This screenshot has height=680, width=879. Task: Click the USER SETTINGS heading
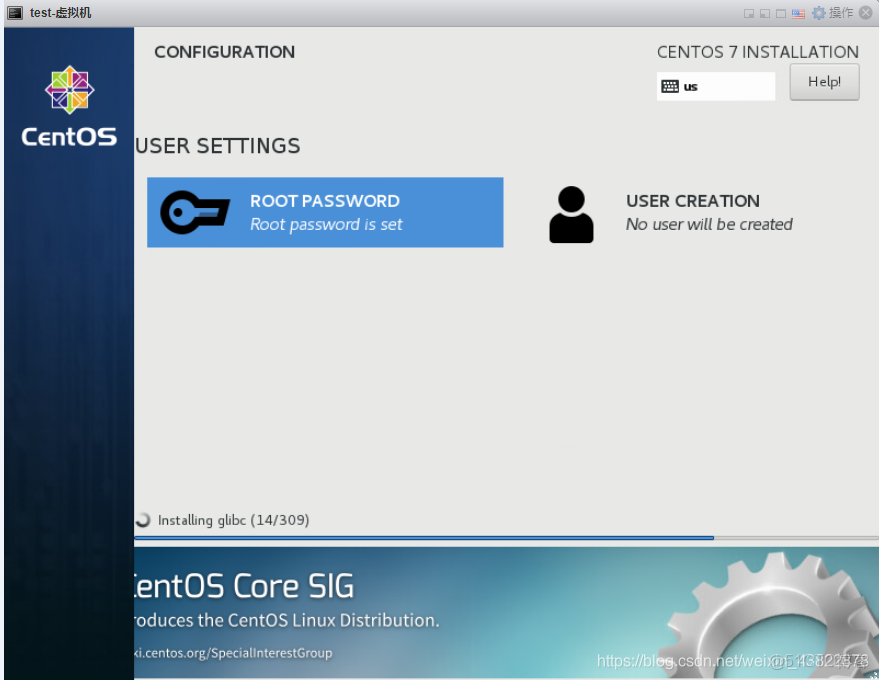point(218,146)
